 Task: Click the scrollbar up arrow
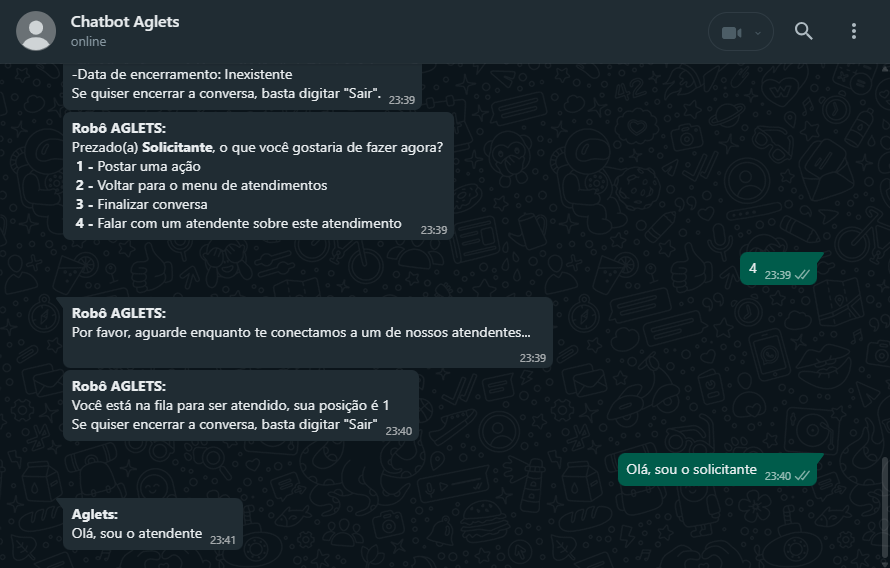point(885,68)
